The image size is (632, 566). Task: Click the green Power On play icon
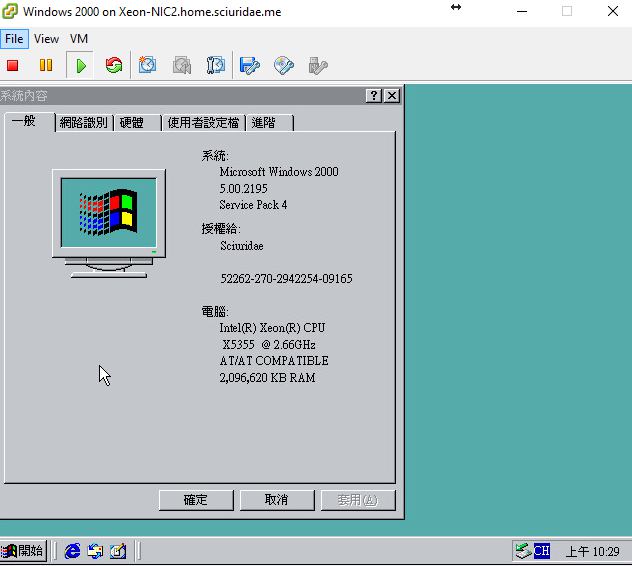pyautogui.click(x=81, y=65)
